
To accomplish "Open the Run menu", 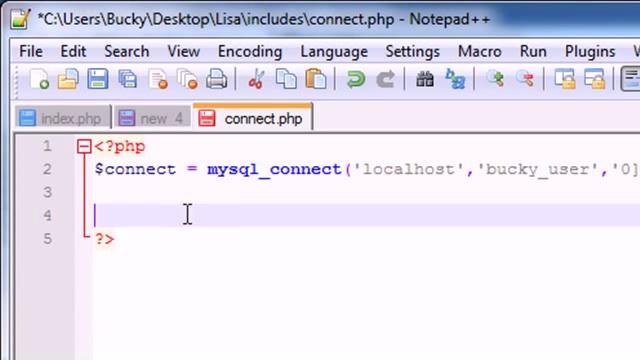I will (x=533, y=51).
